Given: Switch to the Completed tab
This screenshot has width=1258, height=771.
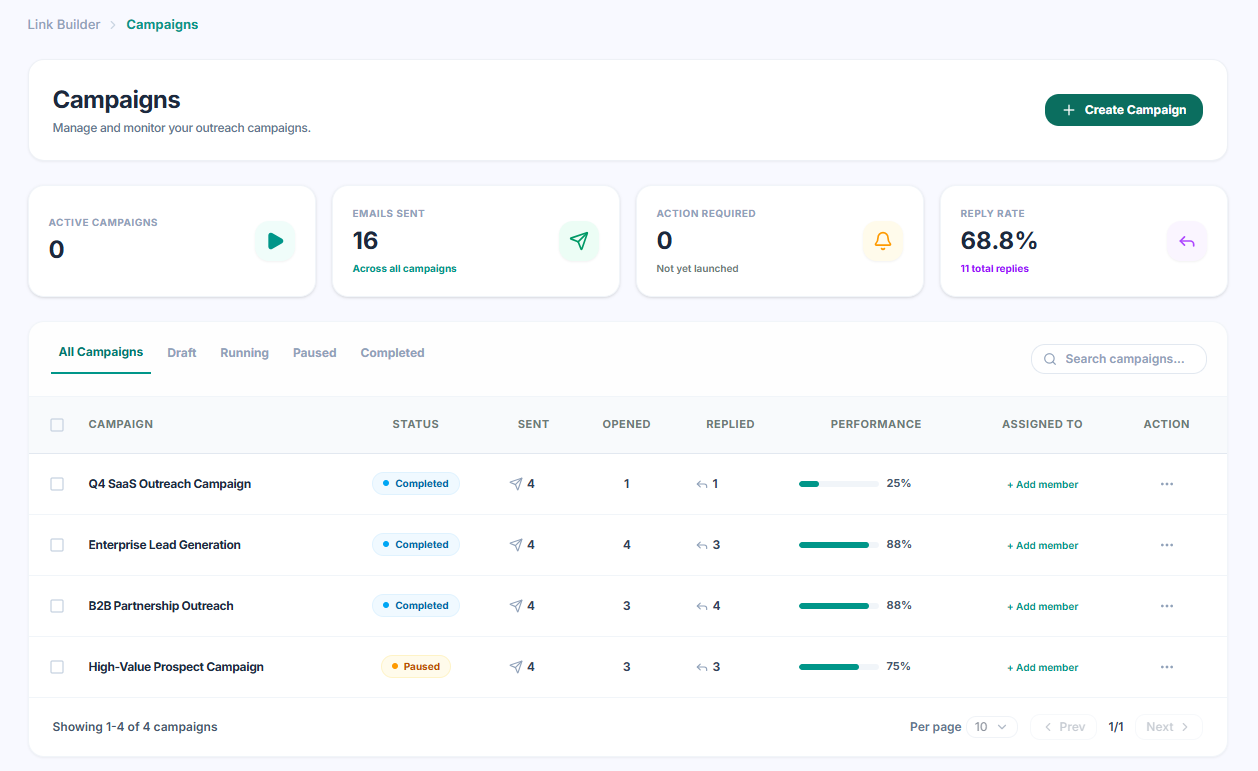Looking at the screenshot, I should coord(393,353).
